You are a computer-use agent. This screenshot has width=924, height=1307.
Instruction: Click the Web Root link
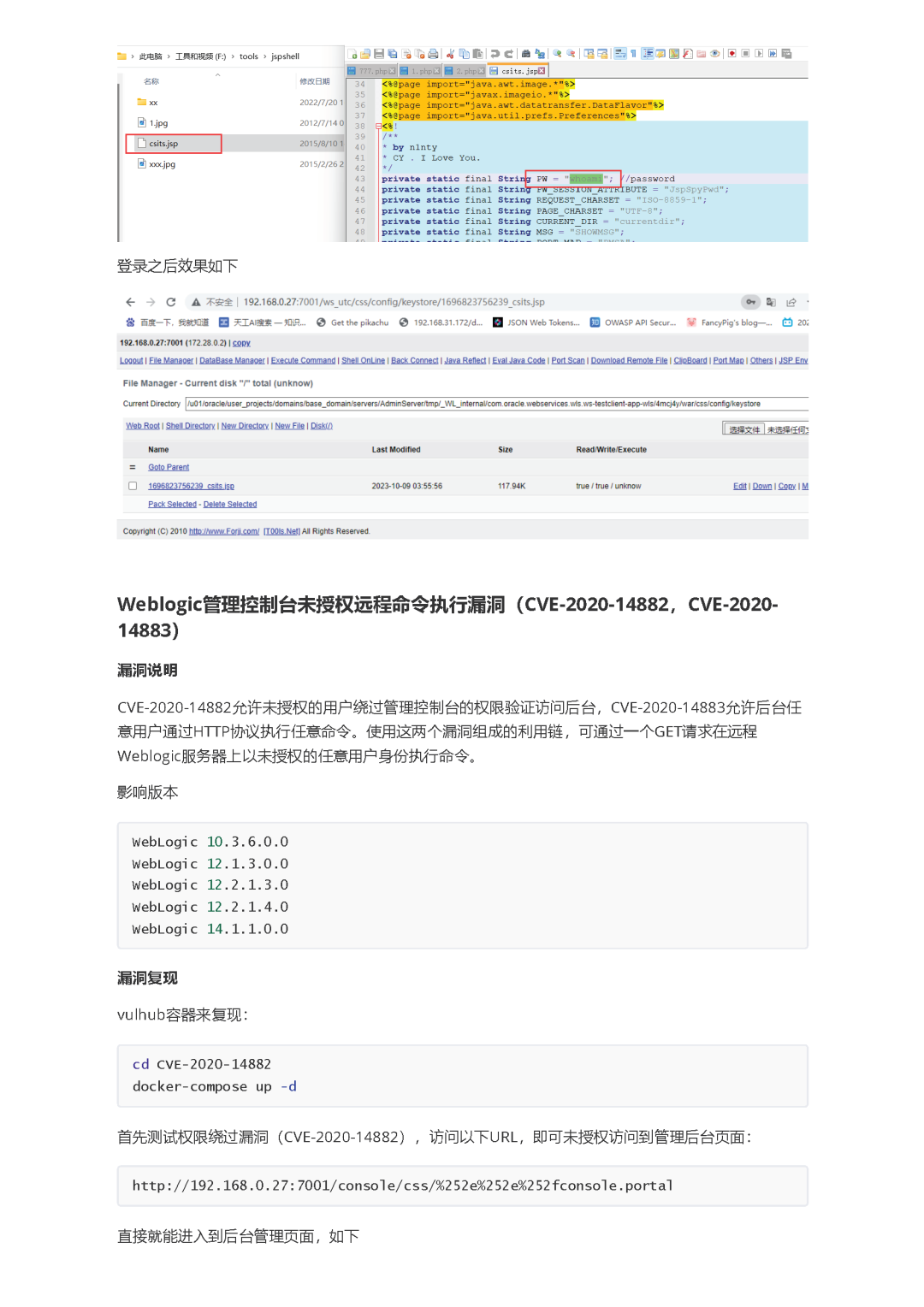point(143,426)
